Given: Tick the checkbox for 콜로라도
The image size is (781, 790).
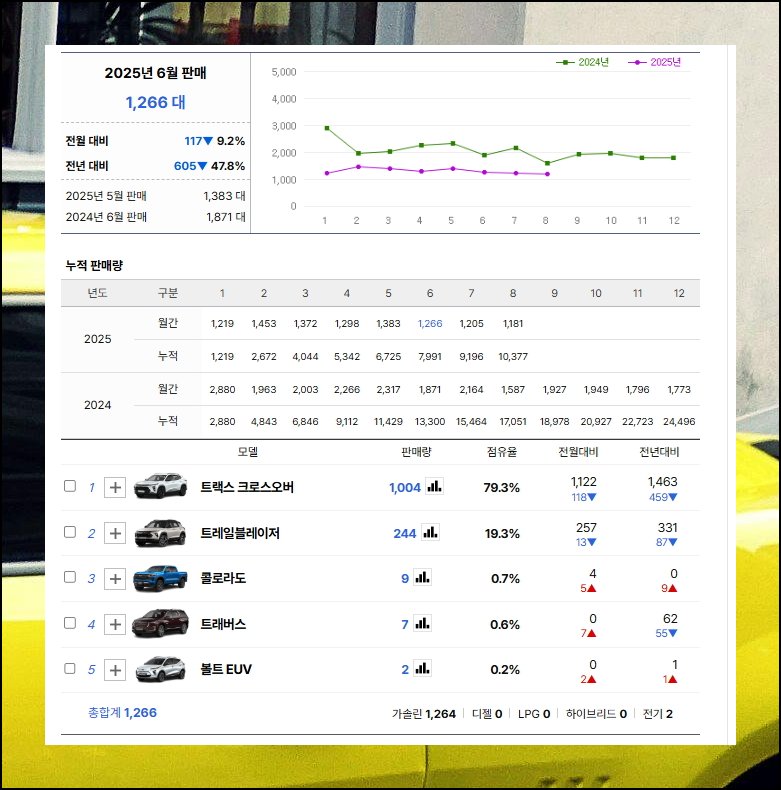Looking at the screenshot, I should click(70, 577).
